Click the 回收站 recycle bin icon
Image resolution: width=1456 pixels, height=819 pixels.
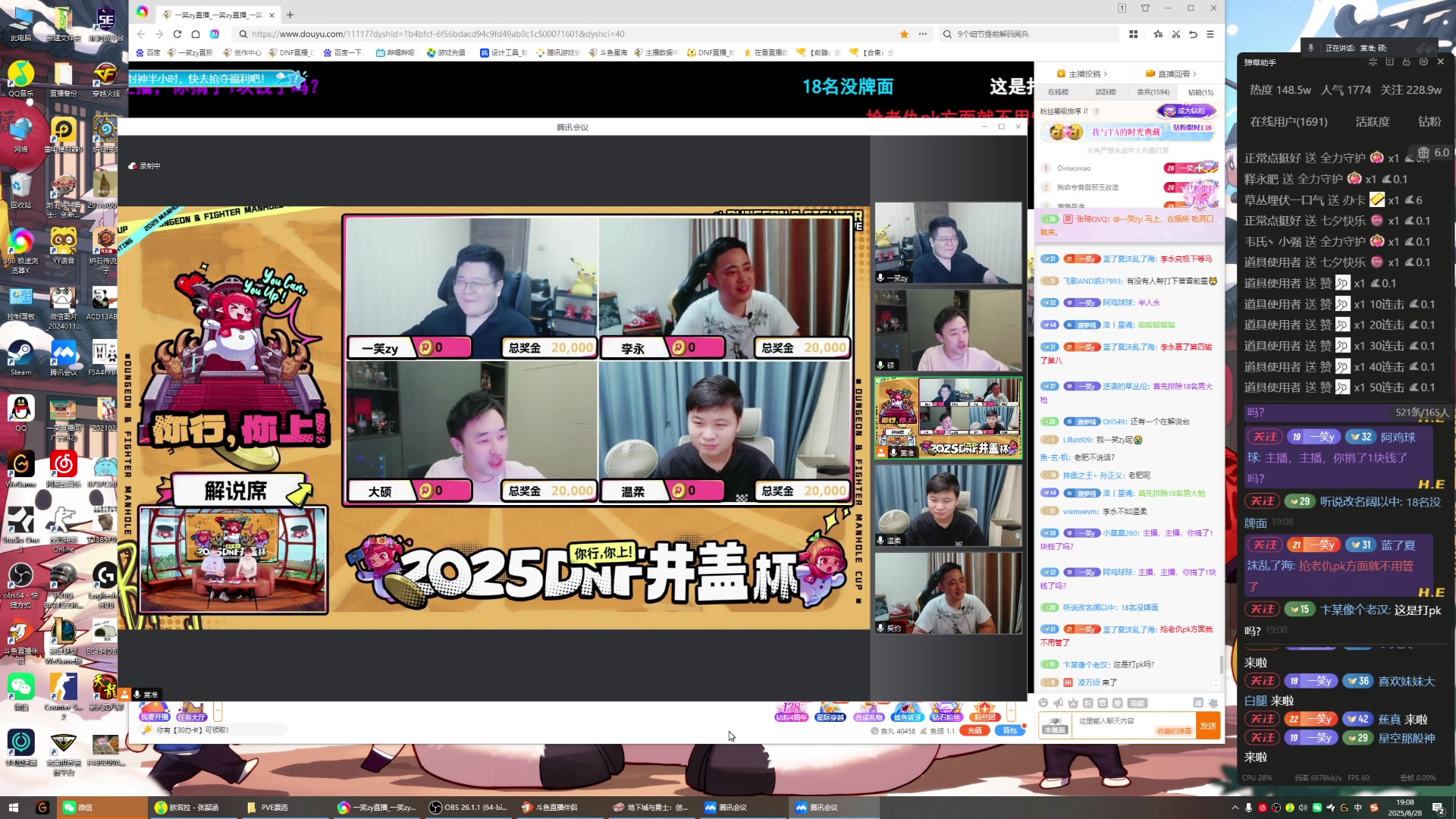point(20,190)
